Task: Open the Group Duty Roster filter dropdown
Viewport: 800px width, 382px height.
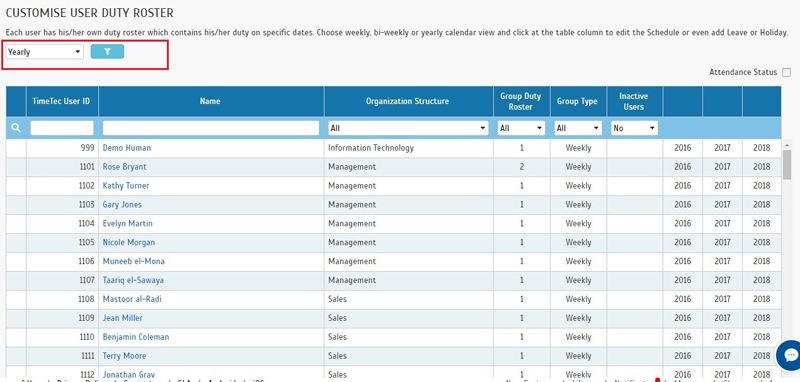Action: click(x=521, y=128)
